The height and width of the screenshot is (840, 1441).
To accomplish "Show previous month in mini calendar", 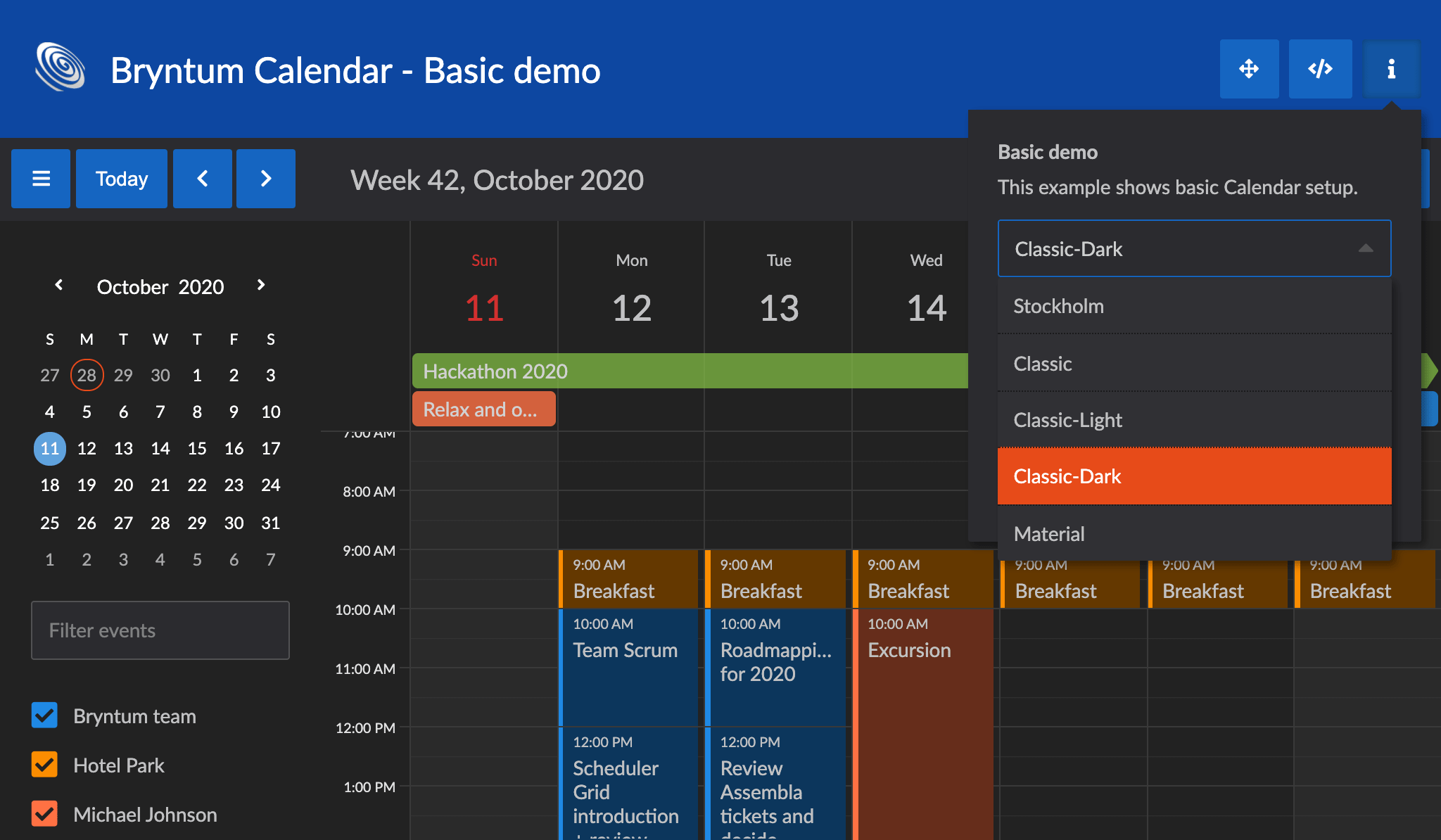I will coord(59,285).
